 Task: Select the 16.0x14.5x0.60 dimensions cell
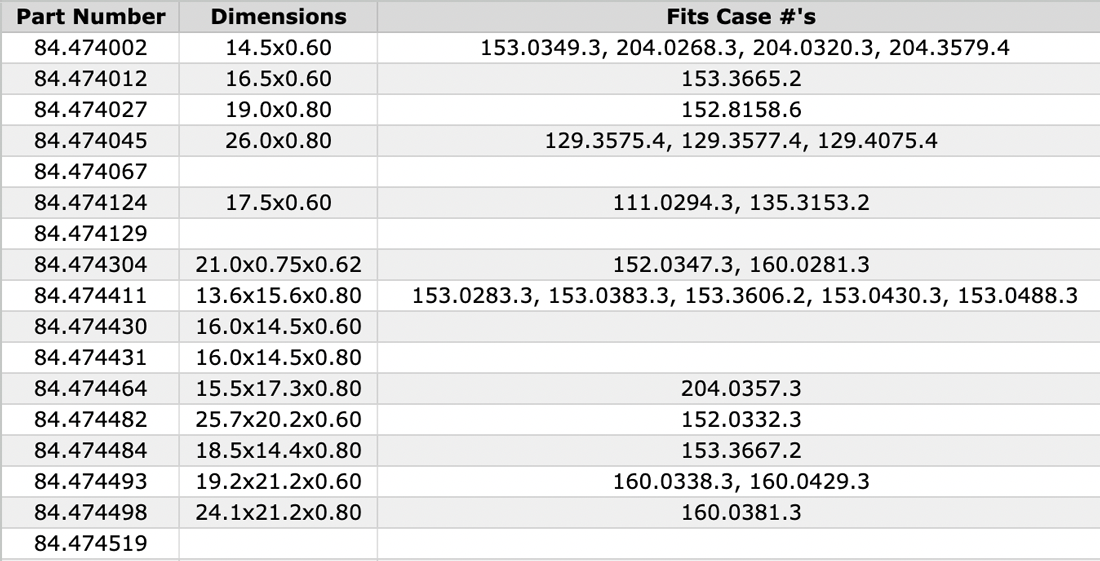click(278, 327)
